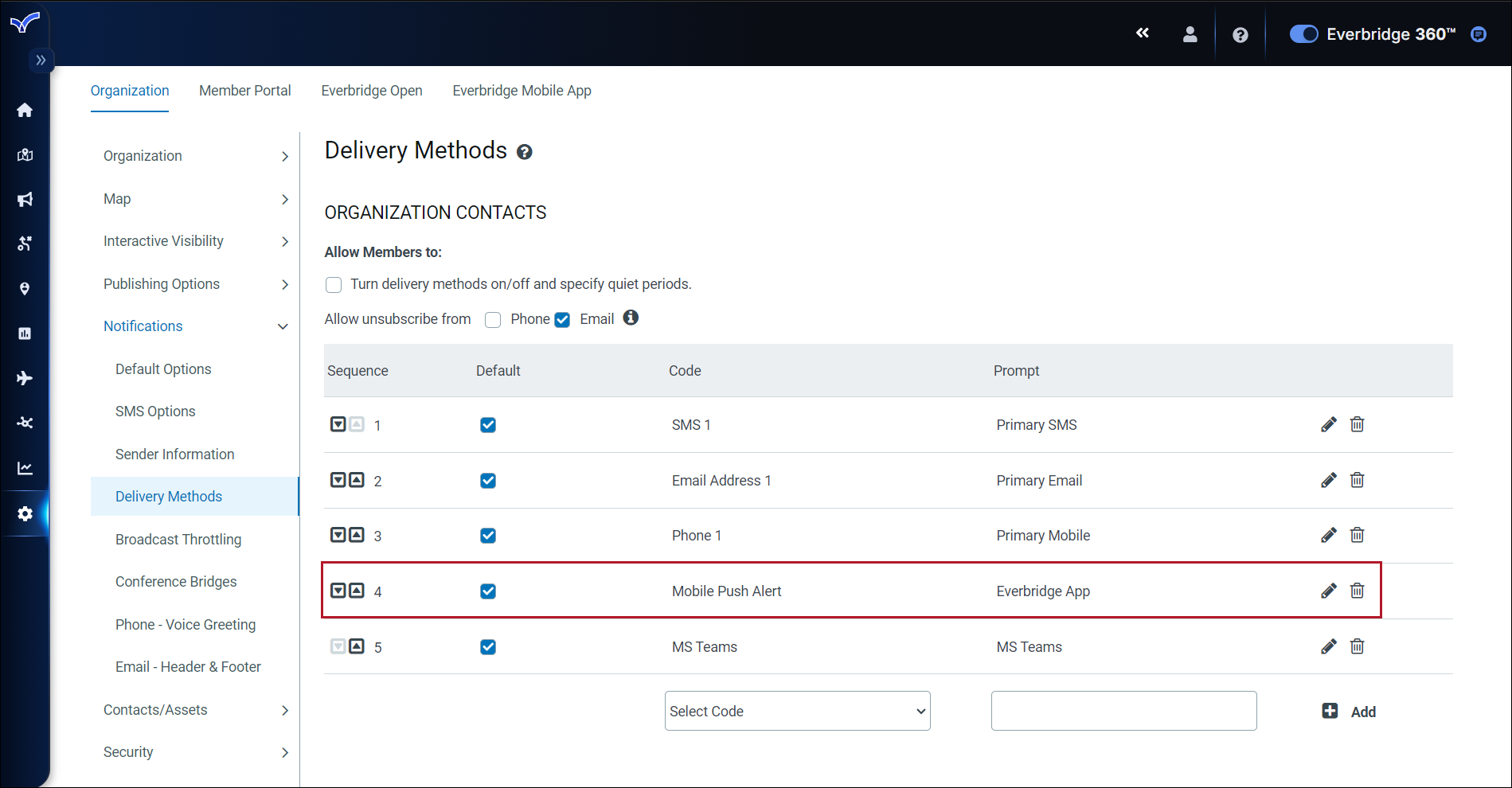Open the settings gear sidebar icon
Screen dimensions: 1512x788
pyautogui.click(x=25, y=513)
